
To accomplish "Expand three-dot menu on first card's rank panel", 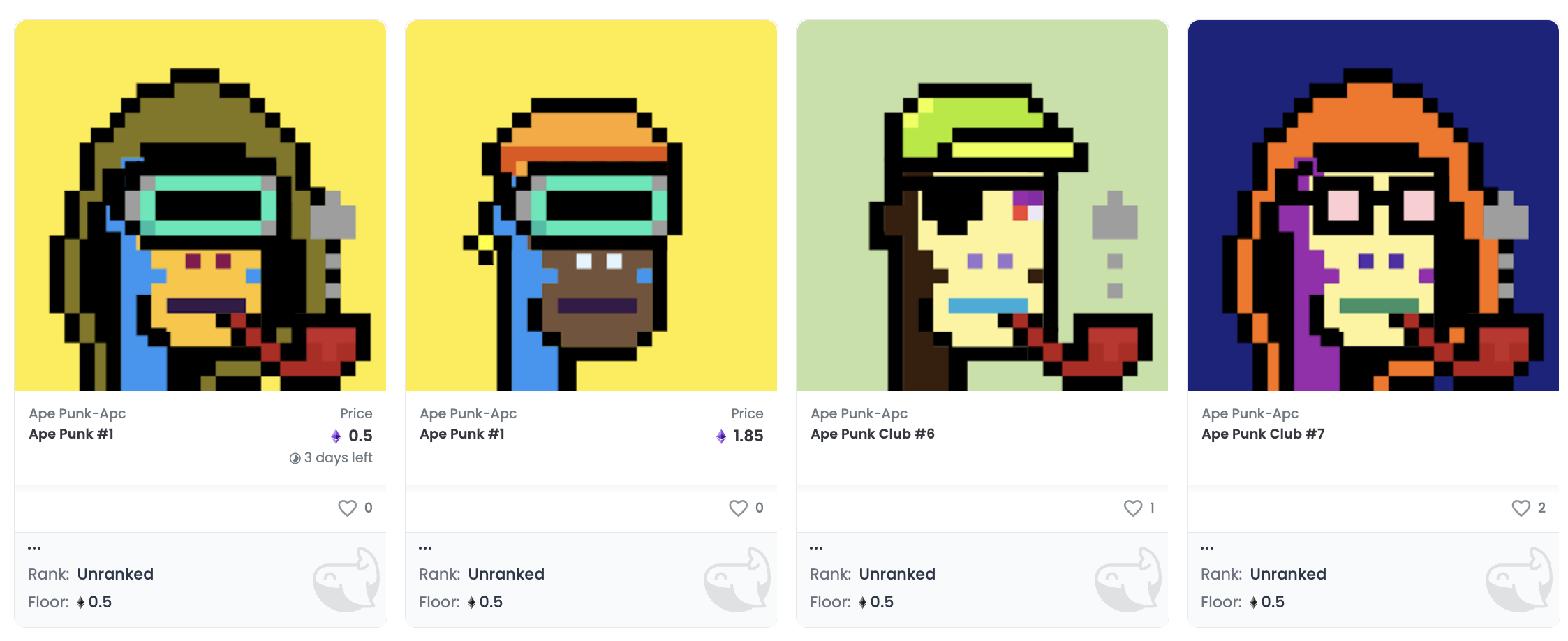I will (x=34, y=548).
